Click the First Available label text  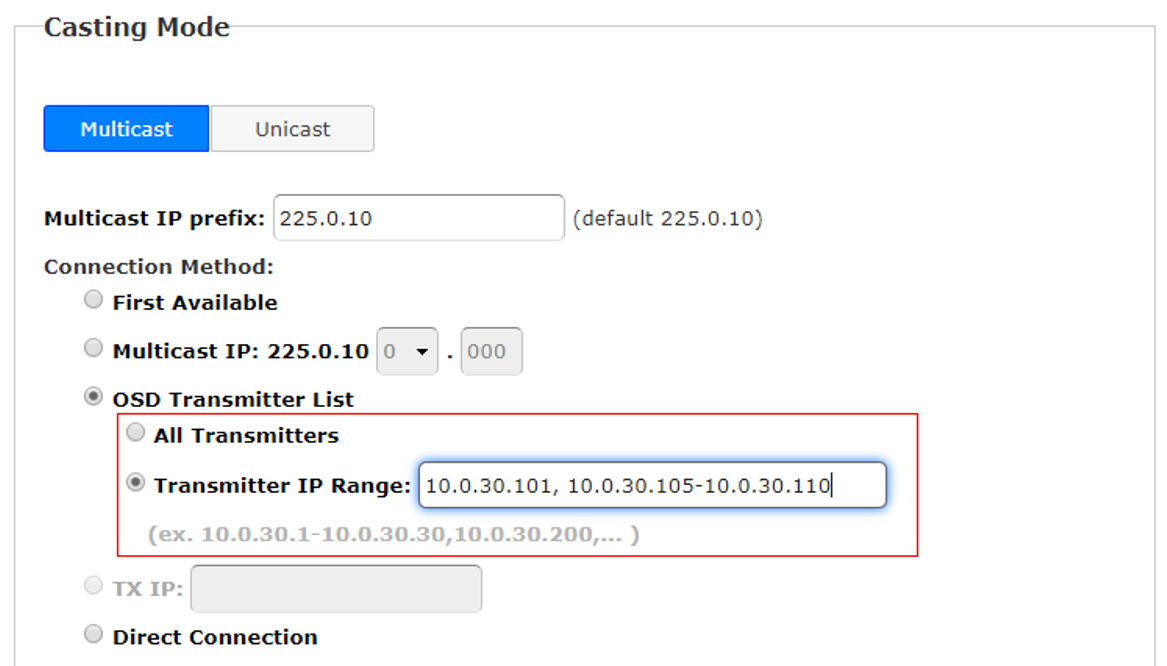point(195,302)
